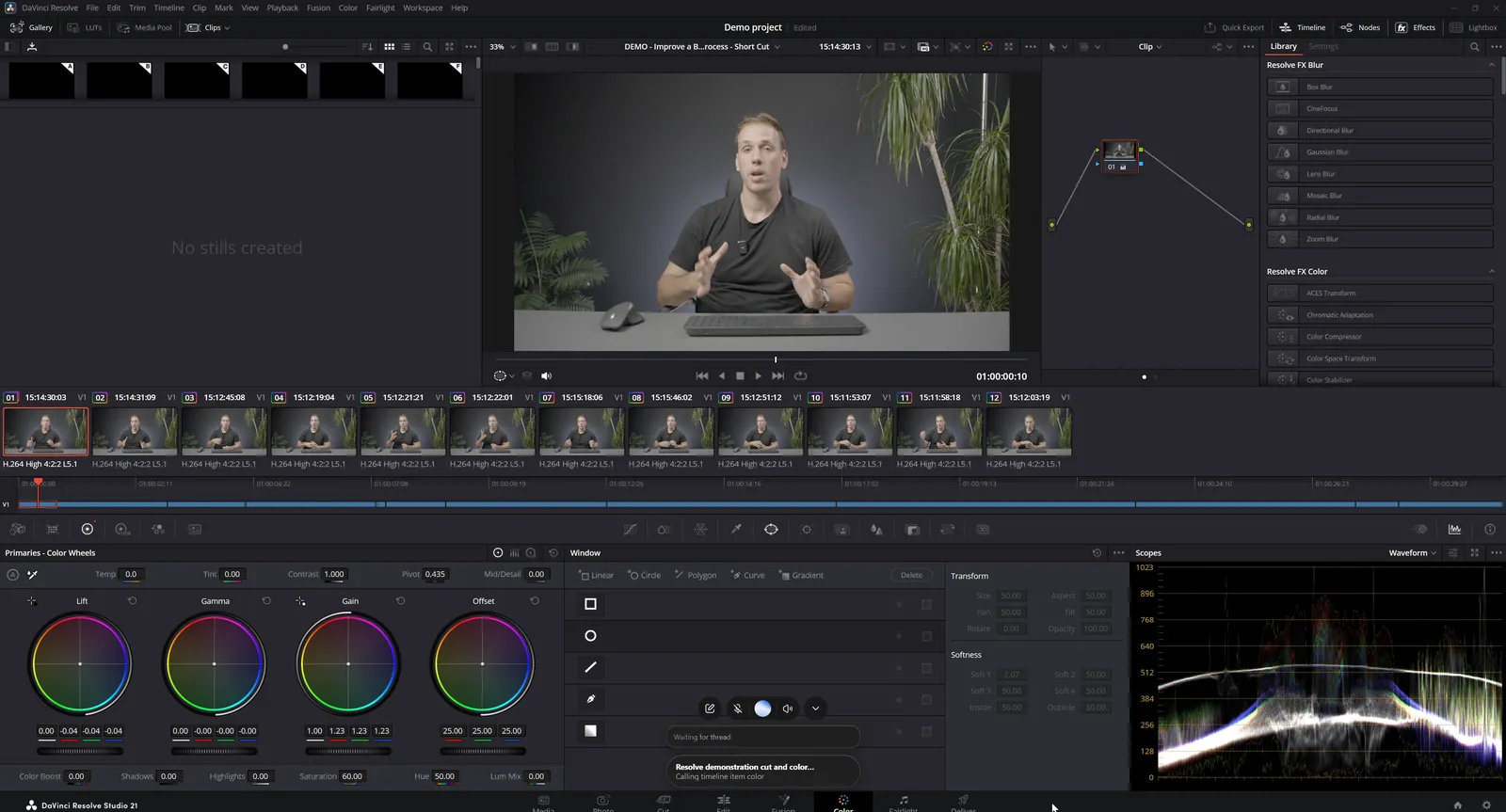
Task: Open the Gallery panel
Action: pos(31,27)
